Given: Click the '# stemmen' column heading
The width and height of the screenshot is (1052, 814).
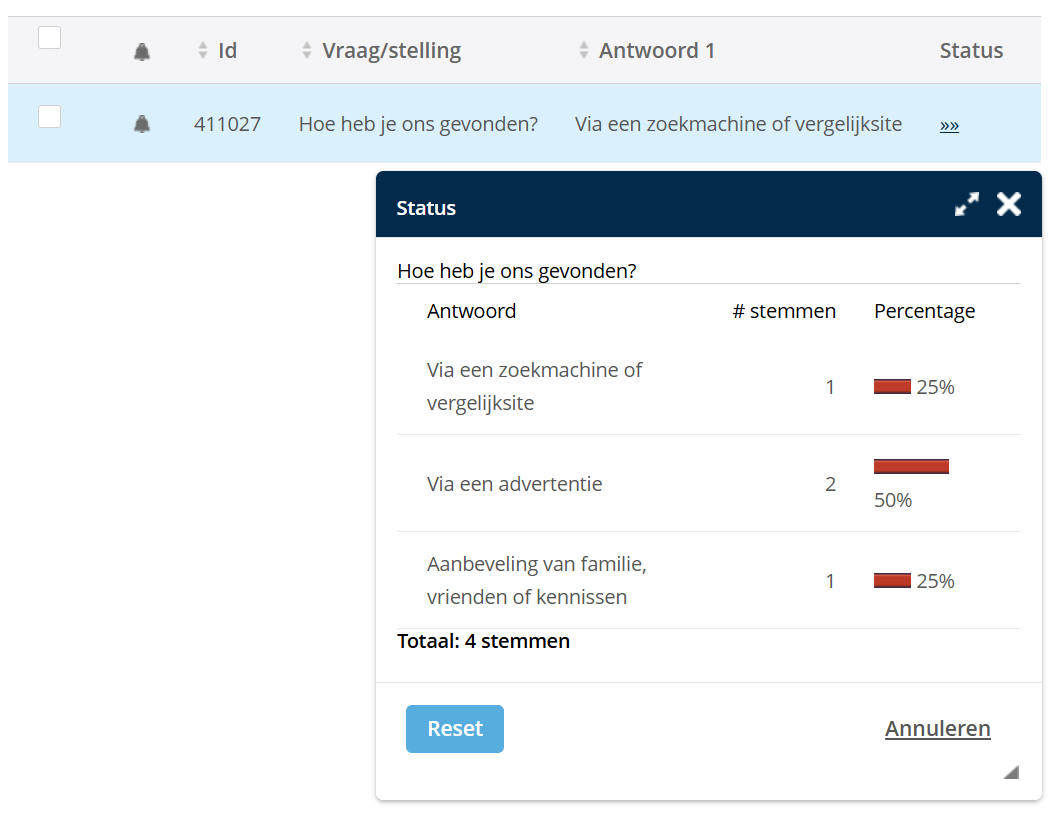Looking at the screenshot, I should click(x=784, y=311).
